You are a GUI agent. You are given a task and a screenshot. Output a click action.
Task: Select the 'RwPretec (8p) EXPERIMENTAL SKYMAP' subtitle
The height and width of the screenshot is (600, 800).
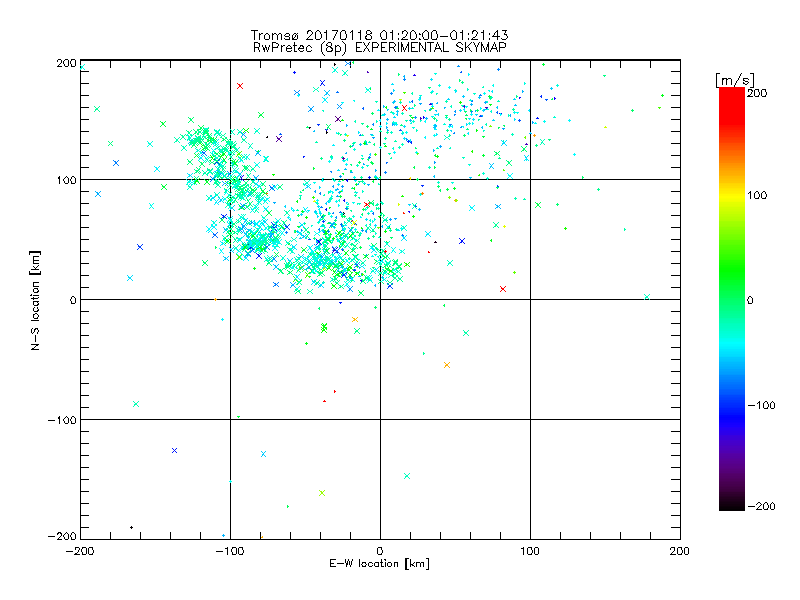click(380, 48)
